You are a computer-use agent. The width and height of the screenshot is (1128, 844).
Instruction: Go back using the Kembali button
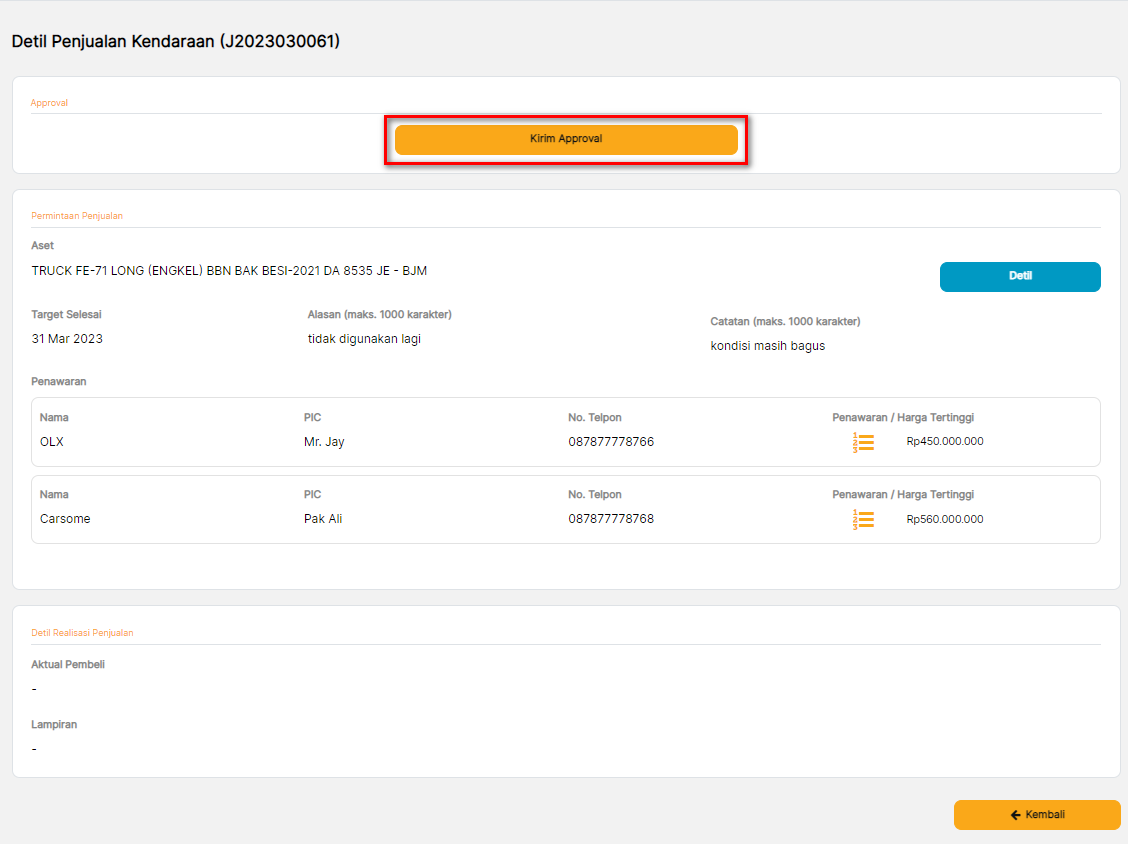[1036, 815]
